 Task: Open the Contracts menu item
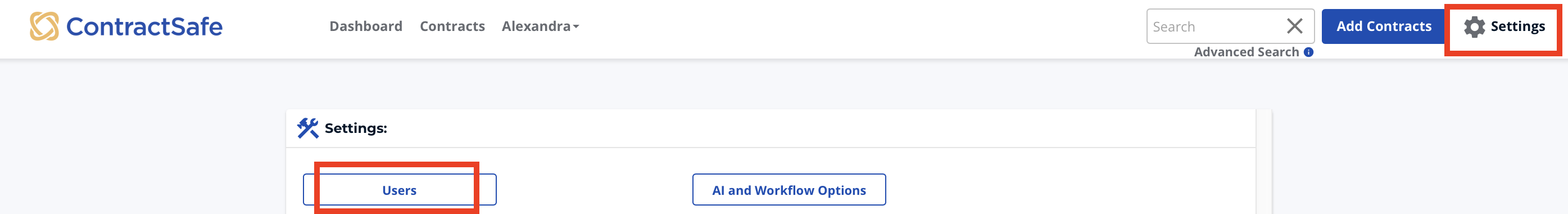click(x=452, y=26)
